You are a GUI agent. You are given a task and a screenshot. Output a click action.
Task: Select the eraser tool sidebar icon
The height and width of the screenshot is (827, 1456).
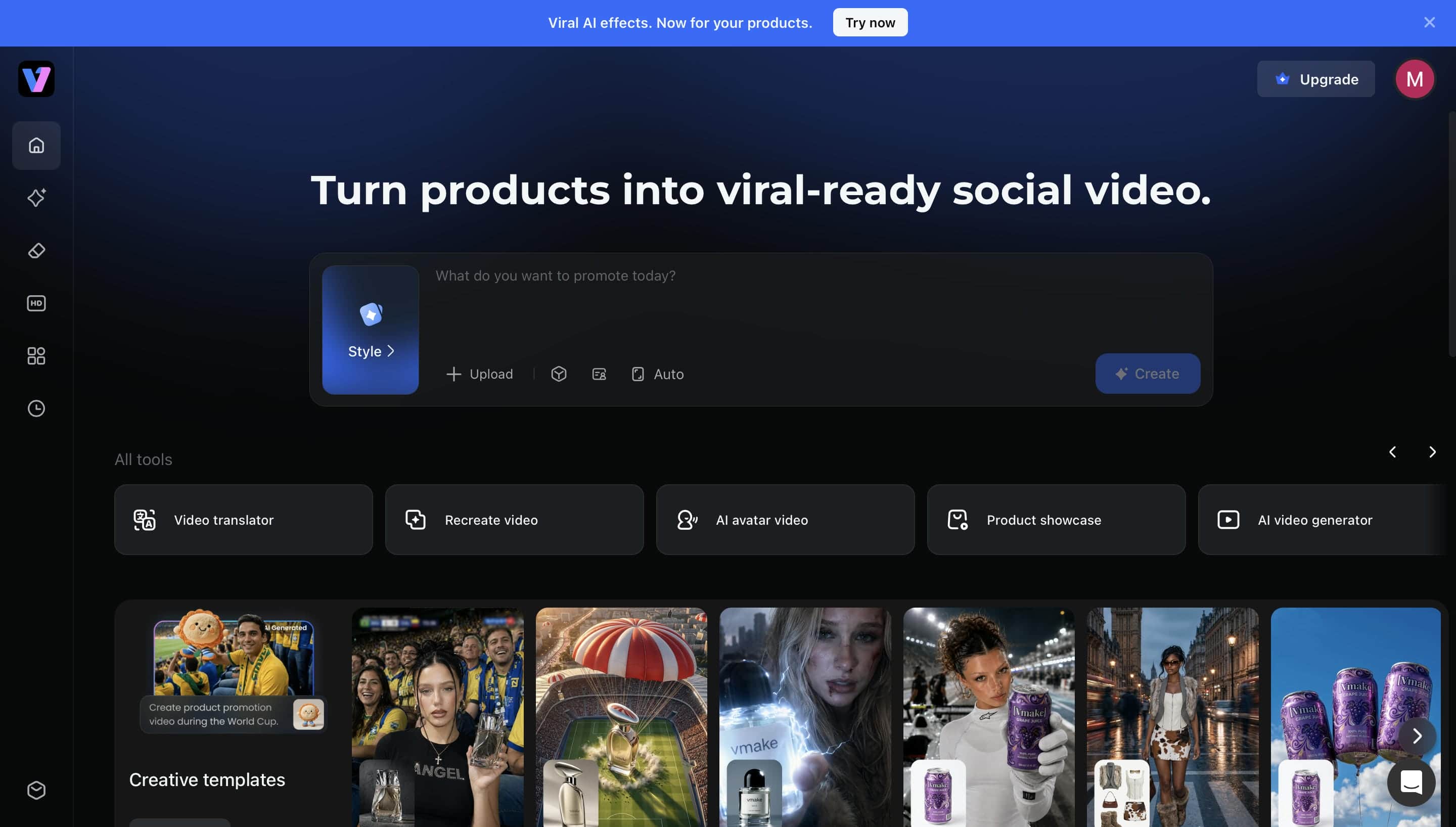36,251
